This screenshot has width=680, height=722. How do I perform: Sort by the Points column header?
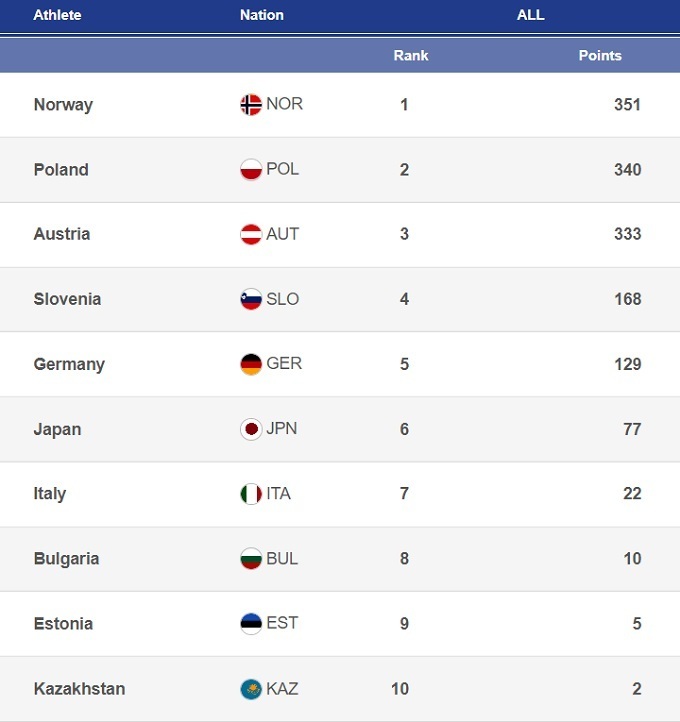click(600, 56)
